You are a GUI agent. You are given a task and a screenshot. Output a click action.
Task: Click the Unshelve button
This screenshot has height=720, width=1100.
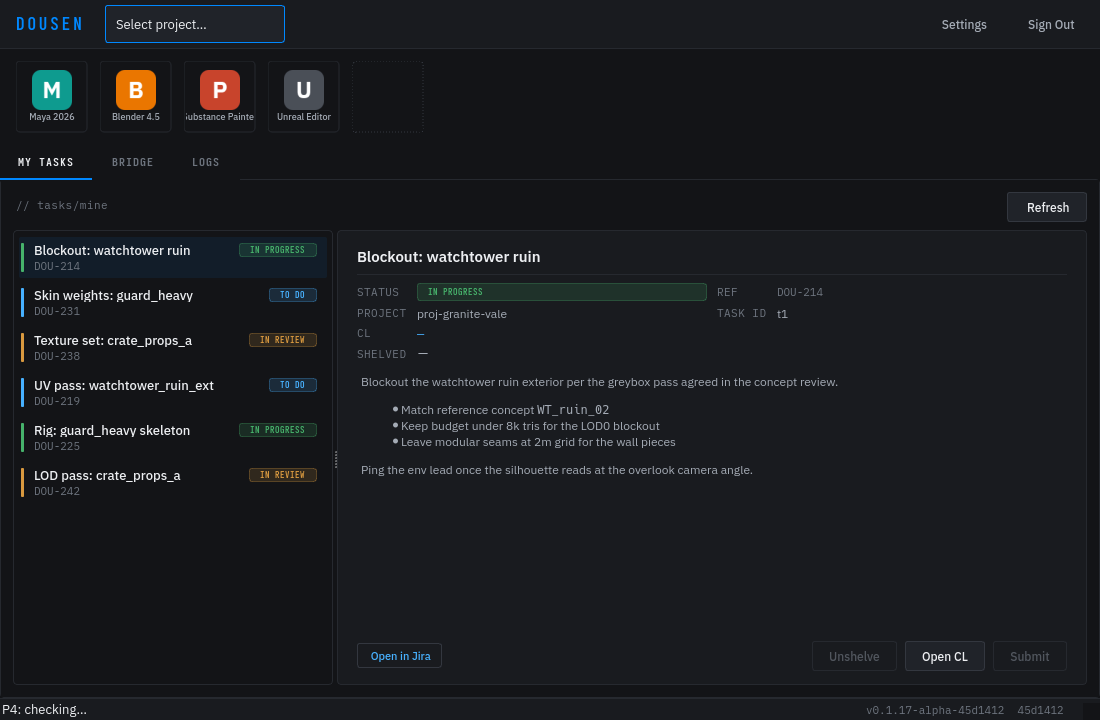[854, 656]
